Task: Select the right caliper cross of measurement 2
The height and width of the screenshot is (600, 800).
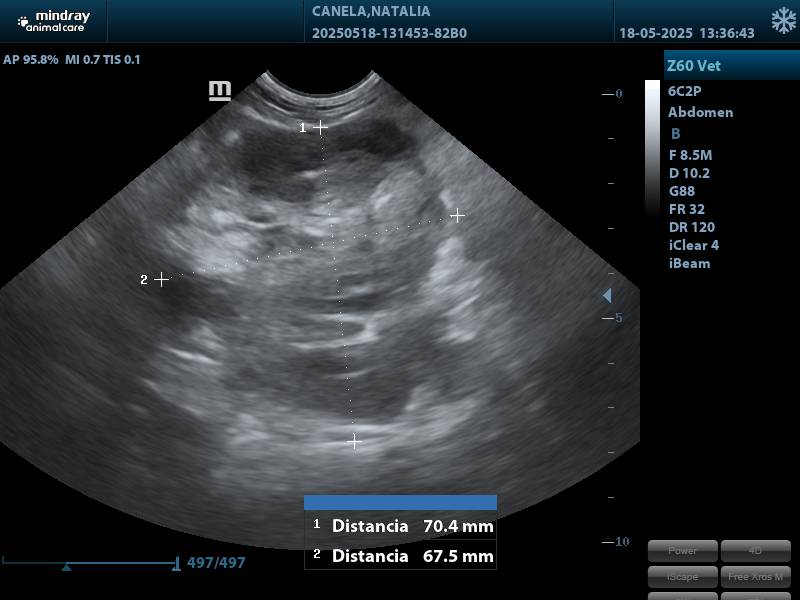Action: (x=457, y=215)
